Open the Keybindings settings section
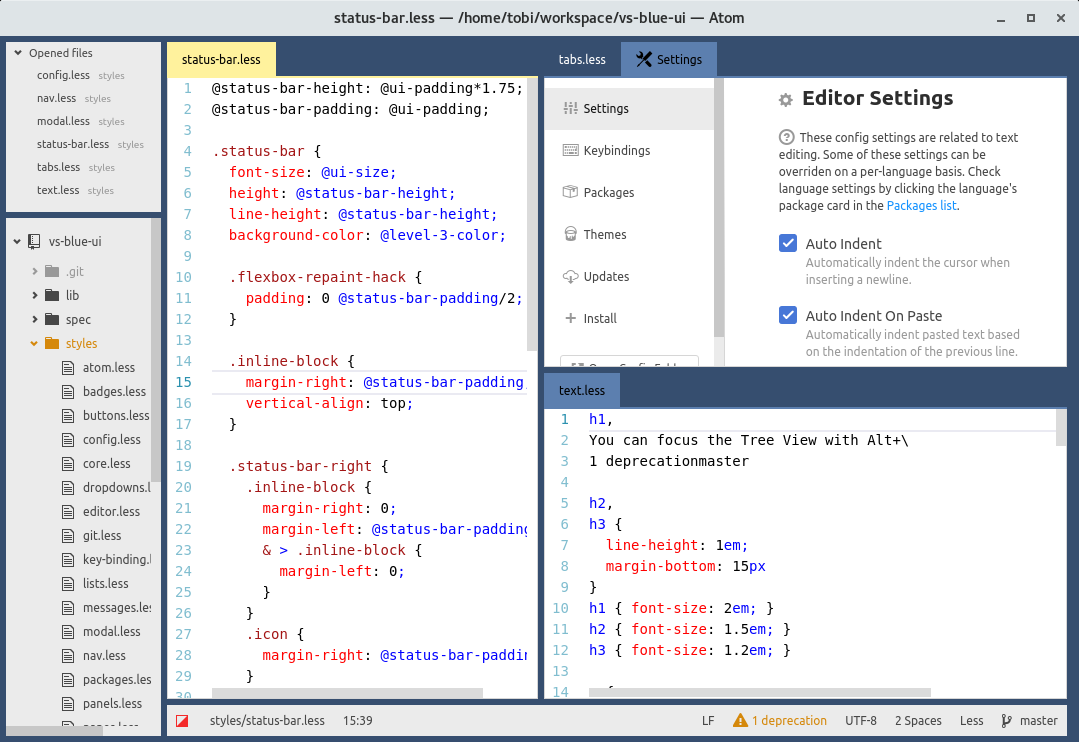Screen dimensions: 1079x742 [x=629, y=150]
